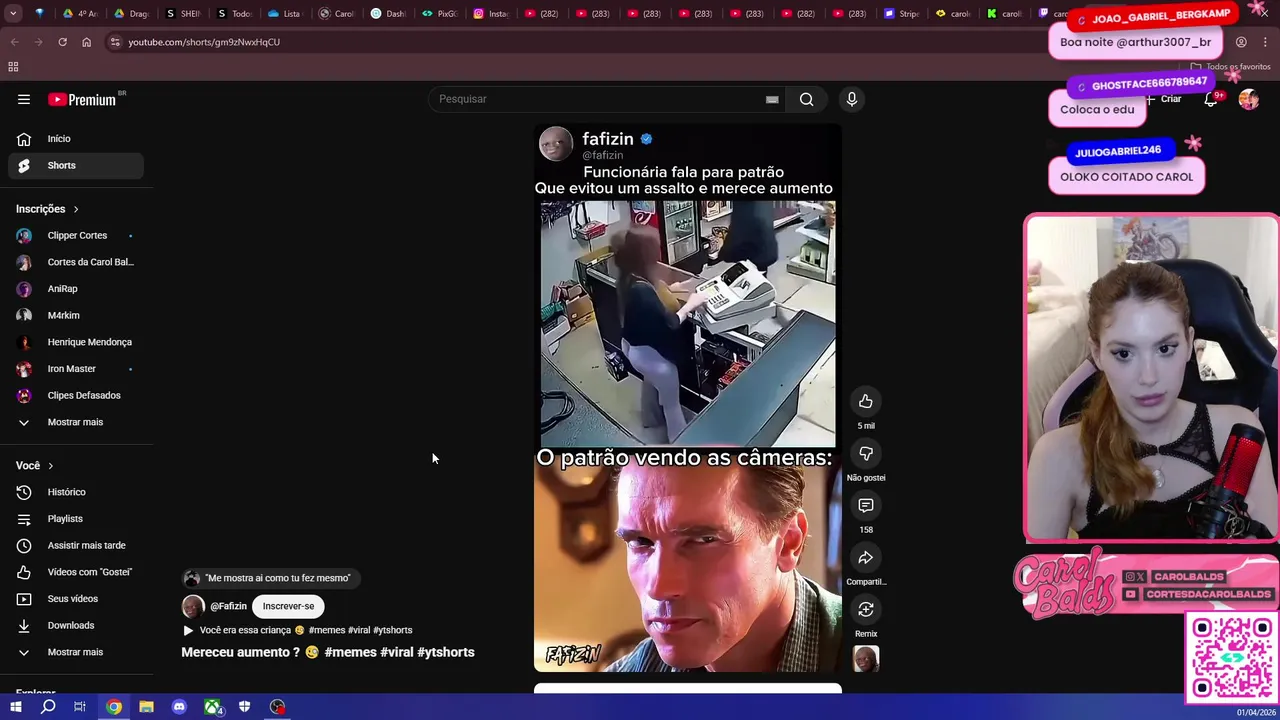Switch to the Lista browser tab
The image size is (1280, 720).
285,14
